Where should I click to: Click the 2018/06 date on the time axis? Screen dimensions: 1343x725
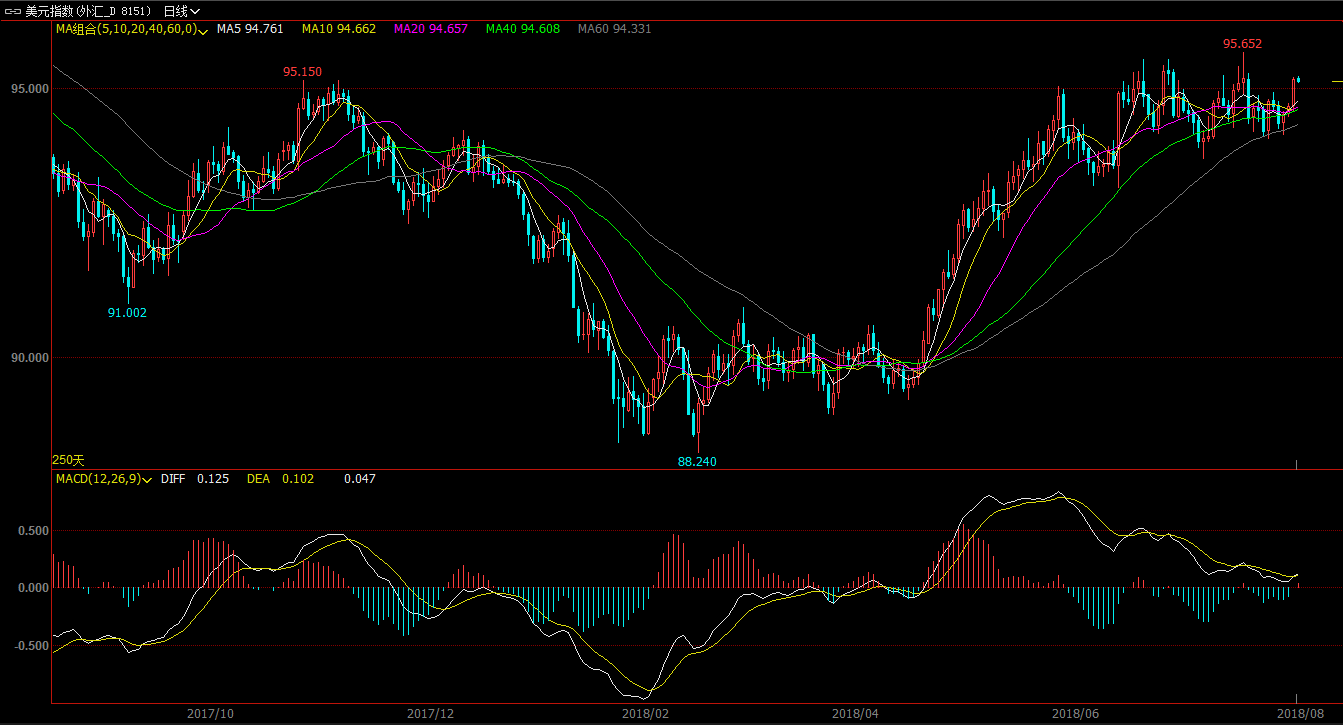1075,714
